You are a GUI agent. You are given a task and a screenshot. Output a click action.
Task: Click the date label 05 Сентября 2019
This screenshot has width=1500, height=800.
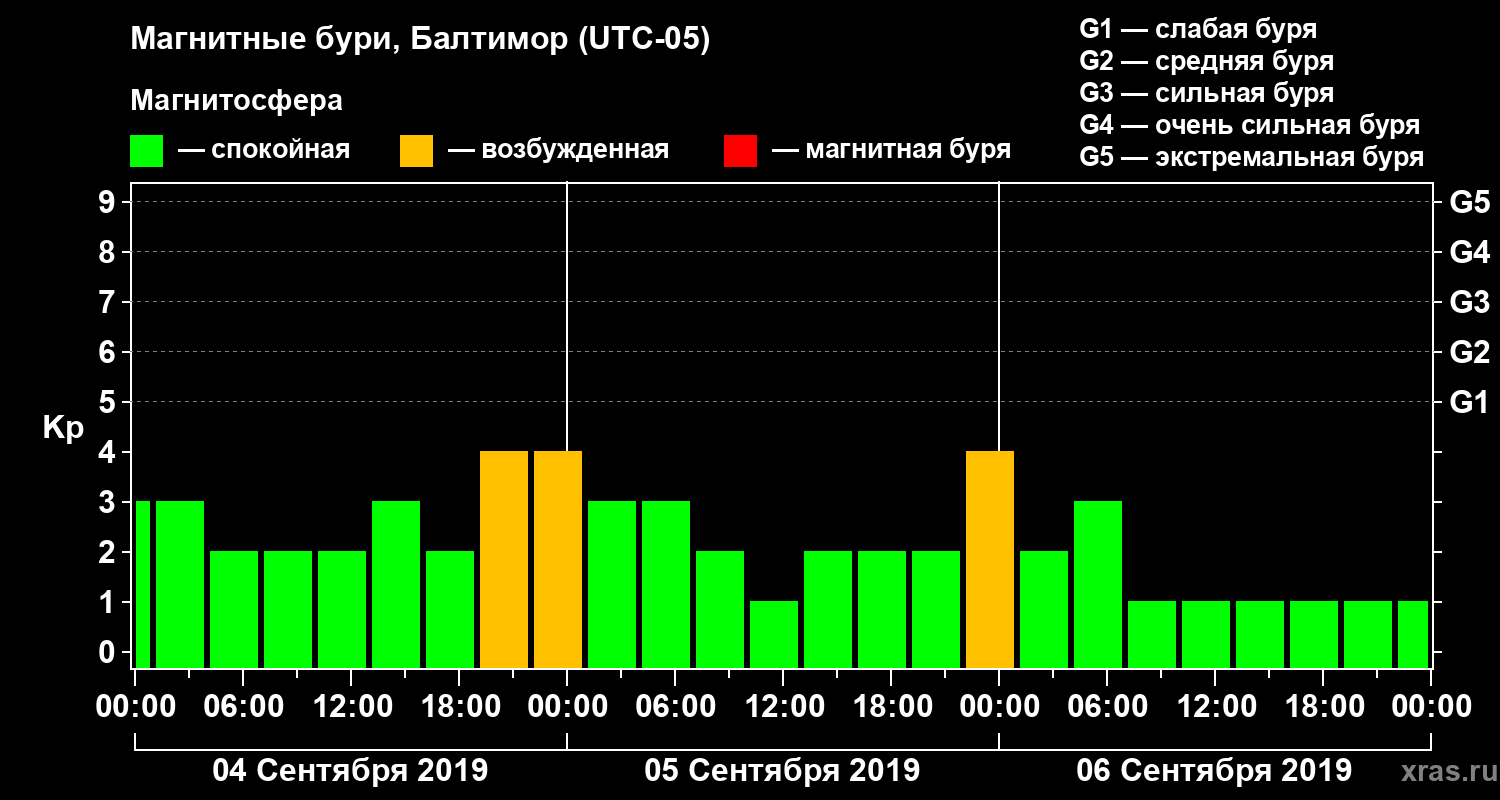point(782,771)
